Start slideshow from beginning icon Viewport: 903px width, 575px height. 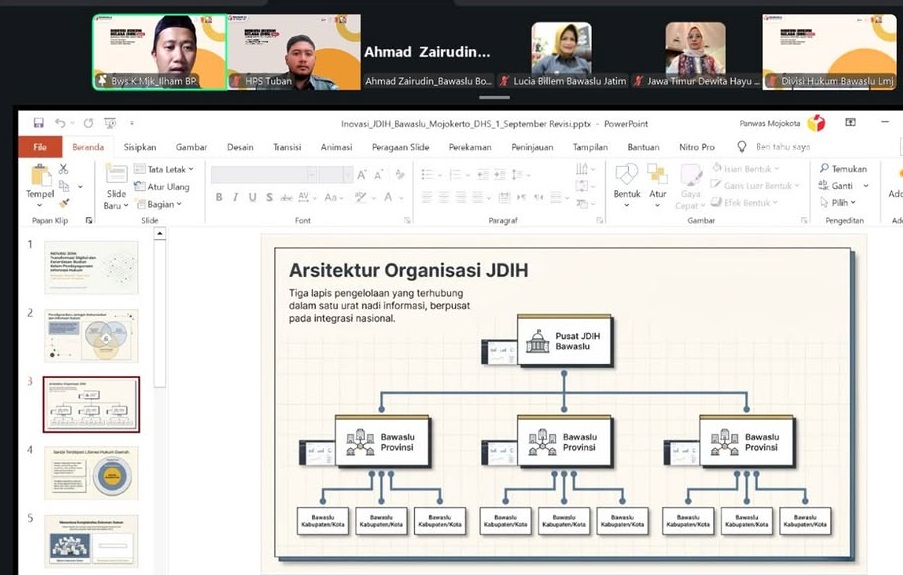point(110,123)
